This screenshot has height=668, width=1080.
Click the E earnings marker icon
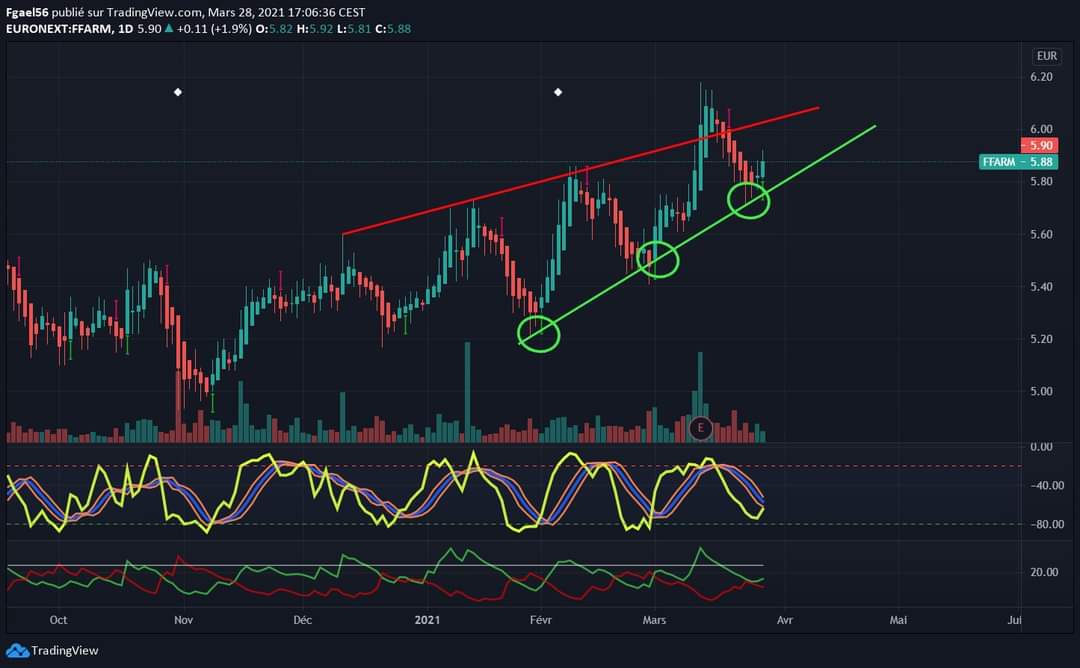pyautogui.click(x=700, y=428)
